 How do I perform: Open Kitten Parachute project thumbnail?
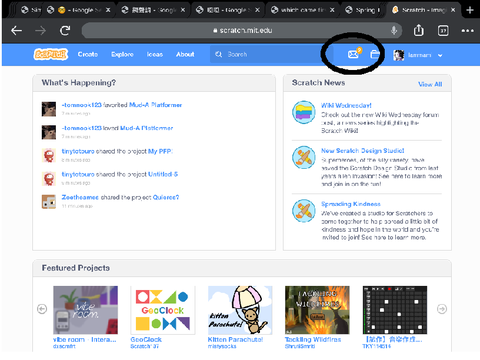tap(240, 310)
